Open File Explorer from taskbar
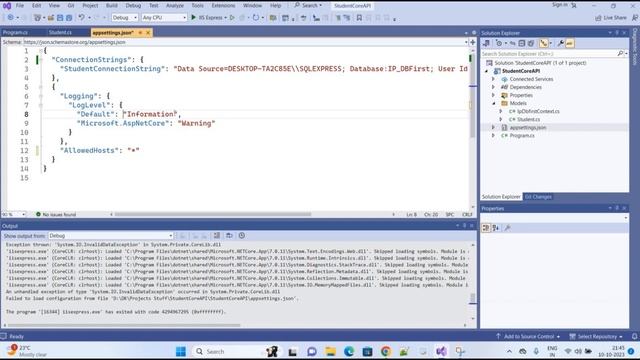The width and height of the screenshot is (640, 360). (331, 351)
